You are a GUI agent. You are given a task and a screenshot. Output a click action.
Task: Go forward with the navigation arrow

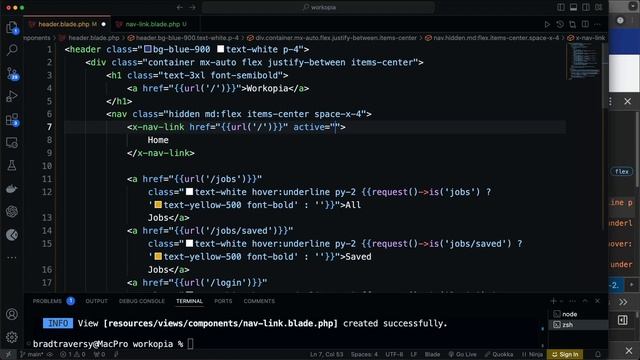tap(193, 7)
